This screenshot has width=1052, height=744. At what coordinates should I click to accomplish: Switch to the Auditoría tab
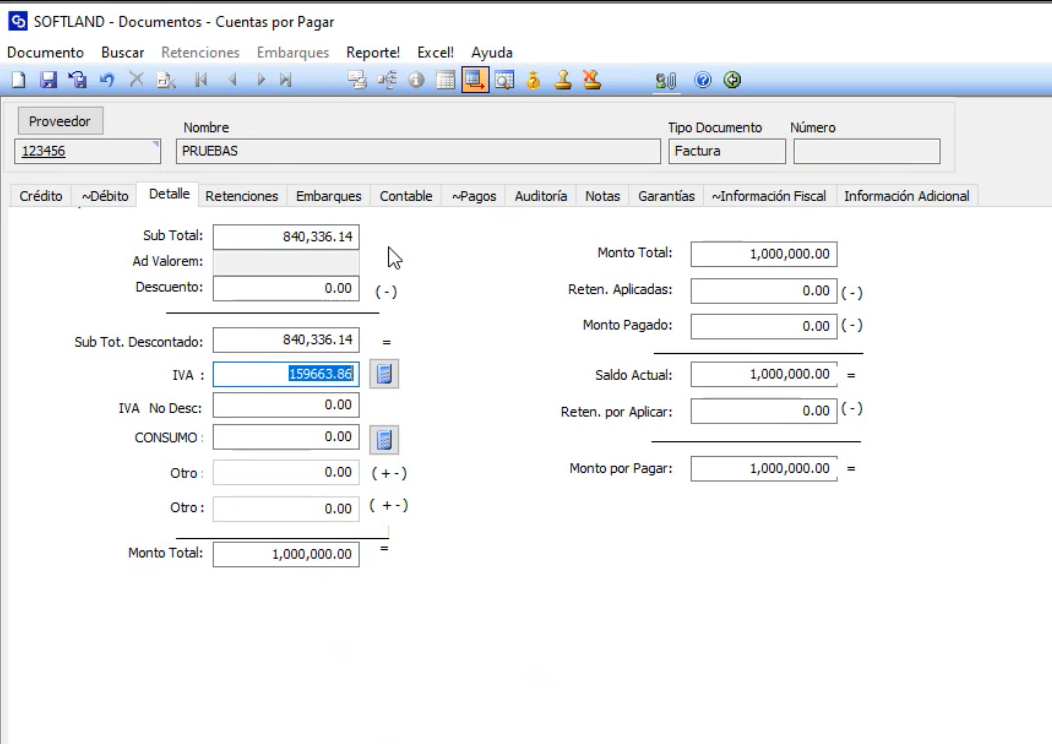[x=541, y=196]
